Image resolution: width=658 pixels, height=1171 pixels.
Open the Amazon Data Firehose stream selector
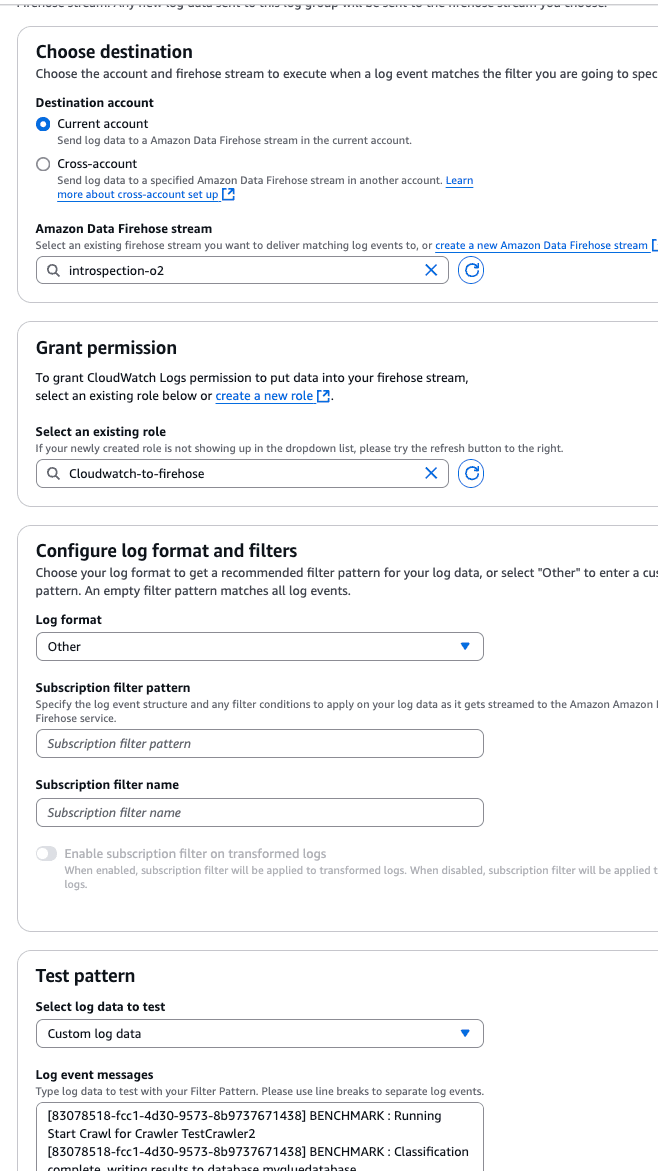click(x=240, y=269)
